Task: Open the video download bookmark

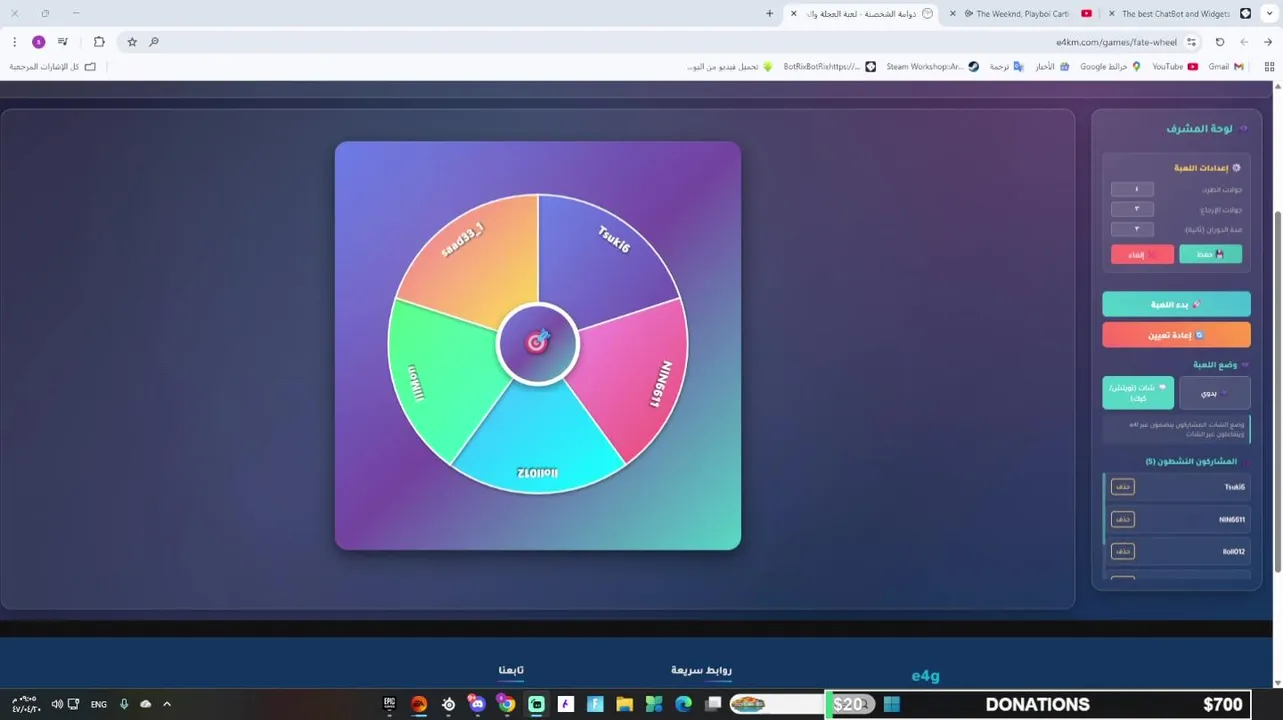Action: 730,67
